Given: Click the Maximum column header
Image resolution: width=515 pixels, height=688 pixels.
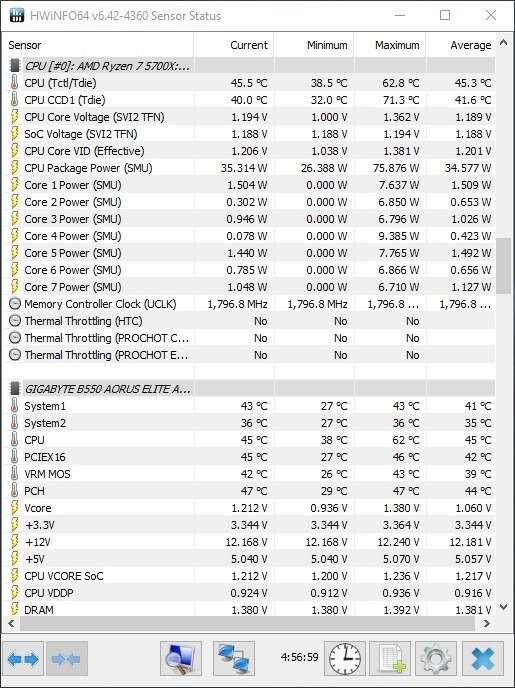Looking at the screenshot, I should [390, 45].
